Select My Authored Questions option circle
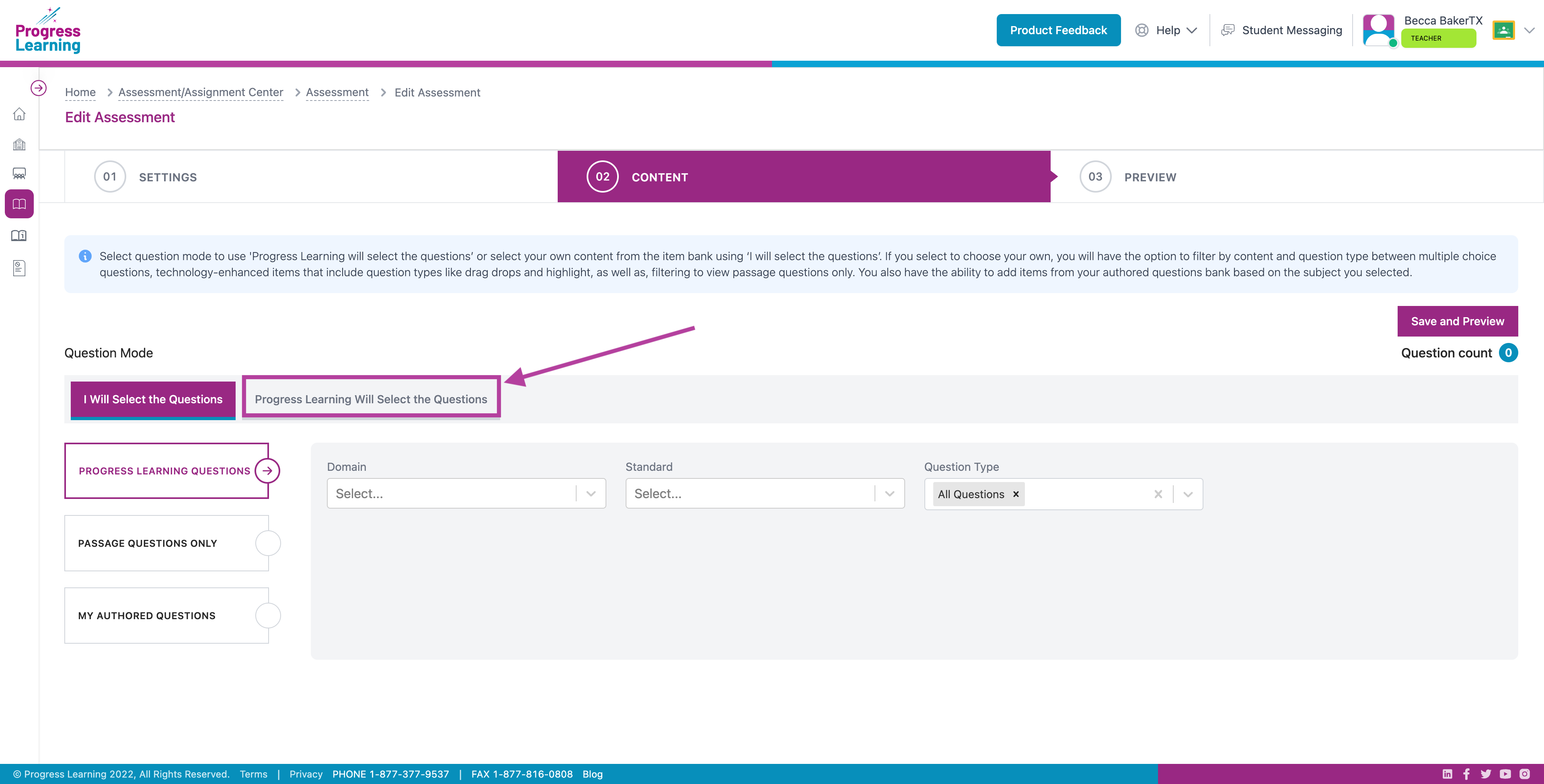Image resolution: width=1544 pixels, height=784 pixels. point(268,616)
